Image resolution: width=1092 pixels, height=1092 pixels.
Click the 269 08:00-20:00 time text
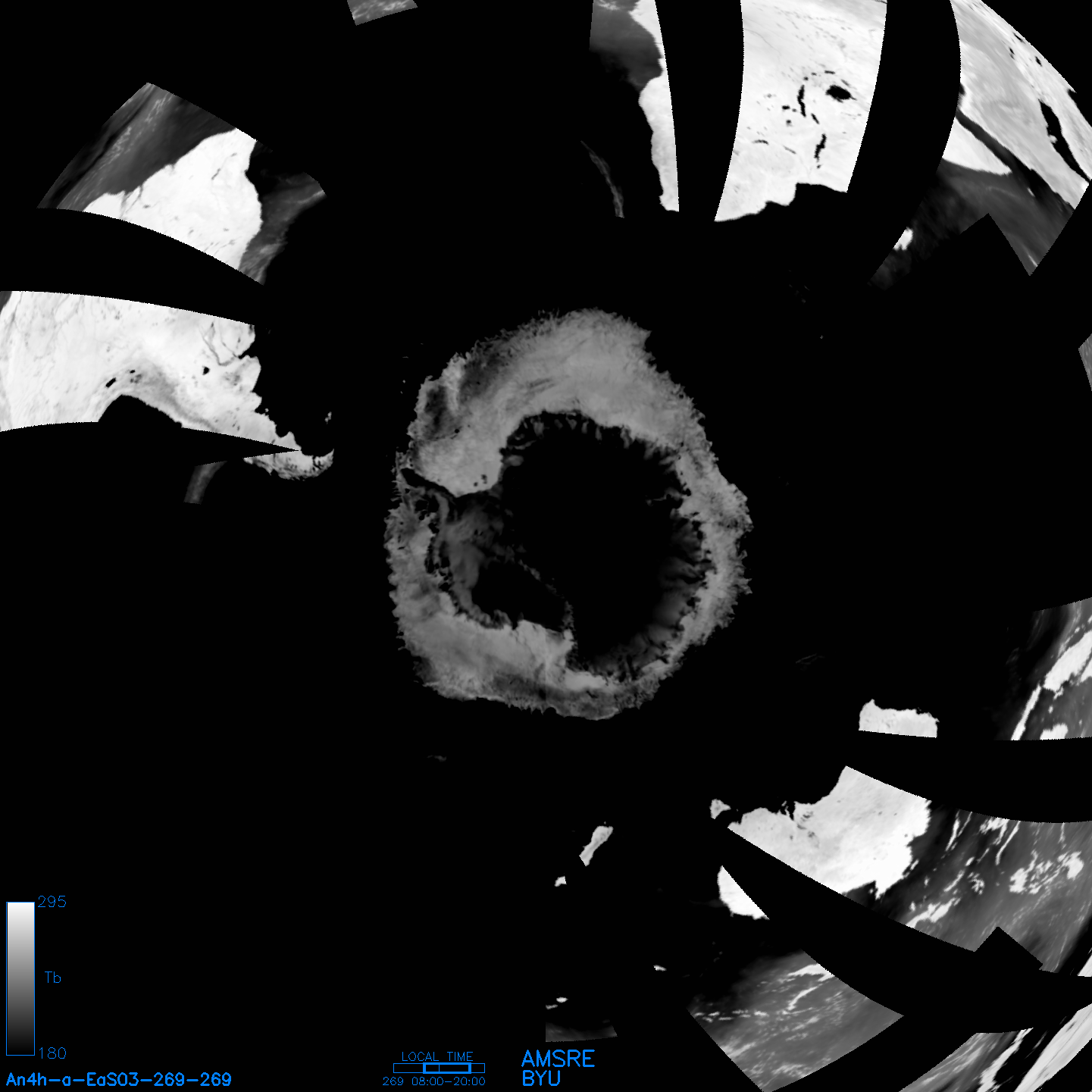[x=434, y=1081]
